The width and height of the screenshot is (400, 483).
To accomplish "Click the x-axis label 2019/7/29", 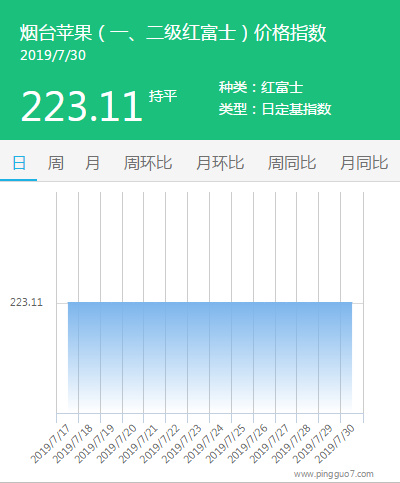I will [x=314, y=444].
